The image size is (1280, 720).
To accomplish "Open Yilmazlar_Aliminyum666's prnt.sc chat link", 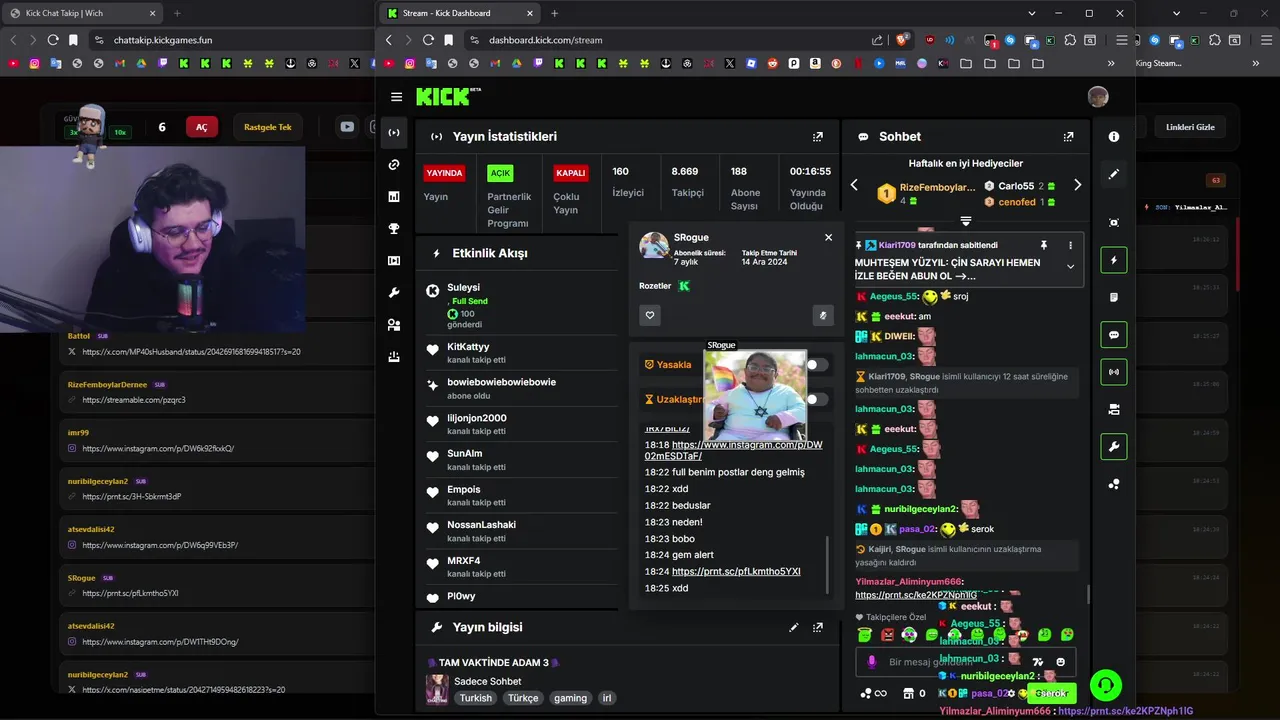I will (916, 595).
